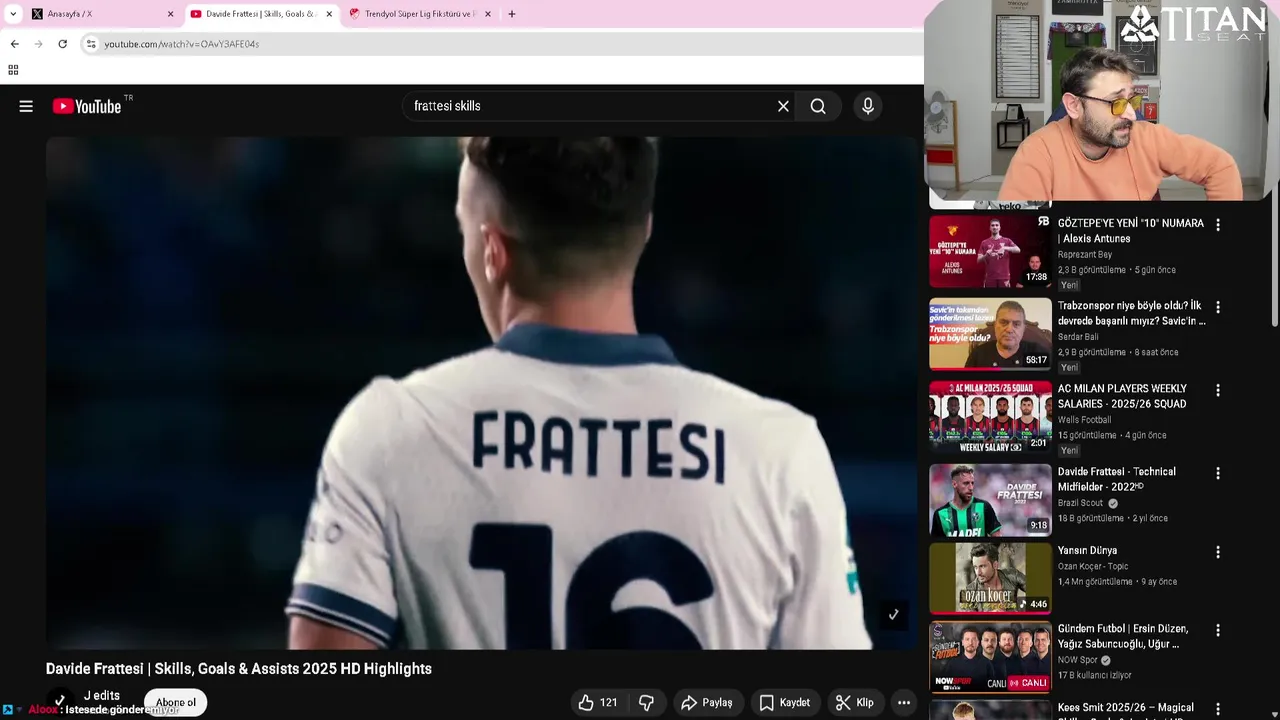
Task: Click the Reprezant Bey channel name
Action: point(1085,255)
